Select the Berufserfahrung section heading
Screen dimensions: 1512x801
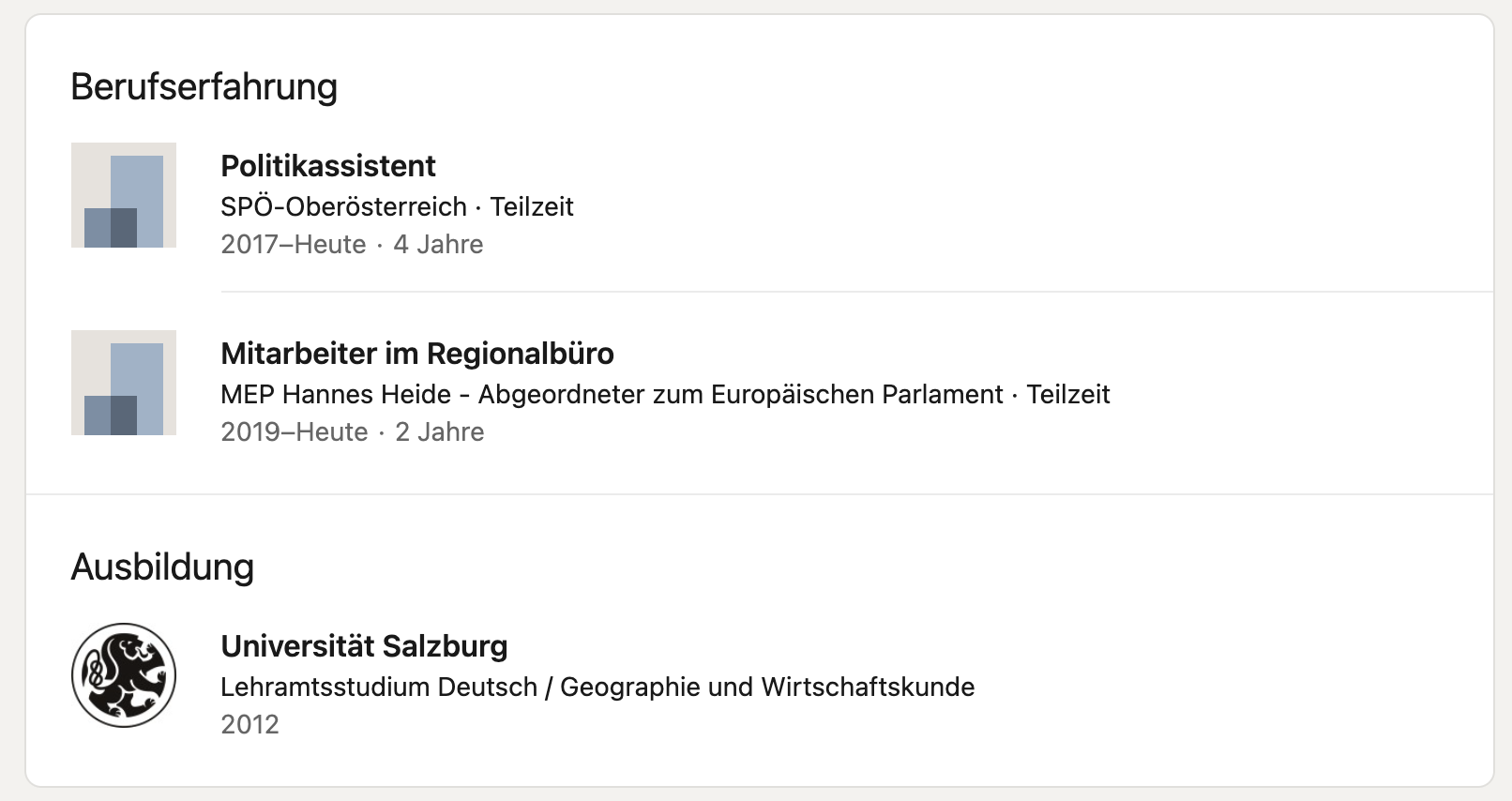pos(204,86)
